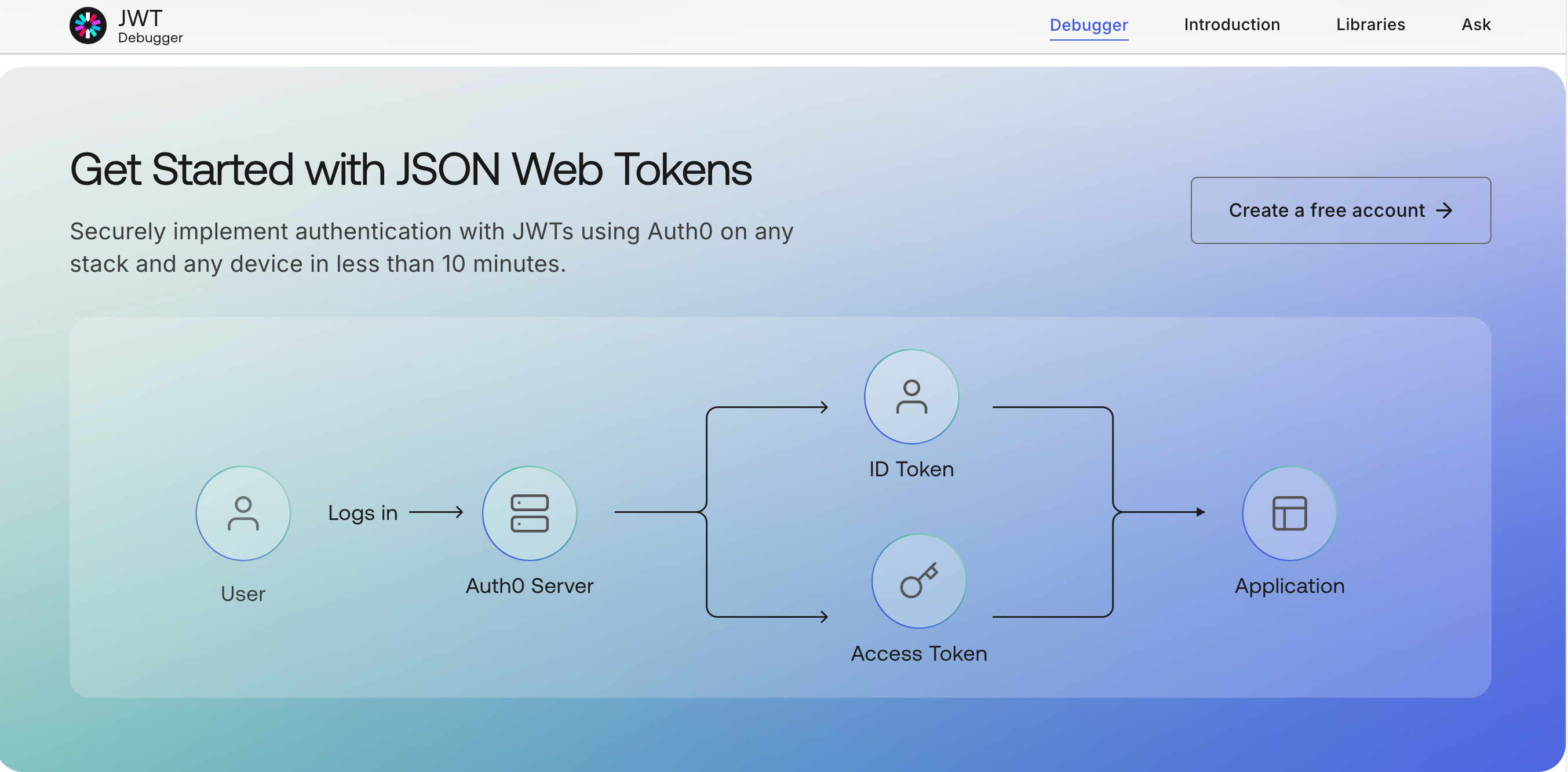The height and width of the screenshot is (772, 1568).
Task: Click the JWT Debugger logo
Action: [x=126, y=26]
